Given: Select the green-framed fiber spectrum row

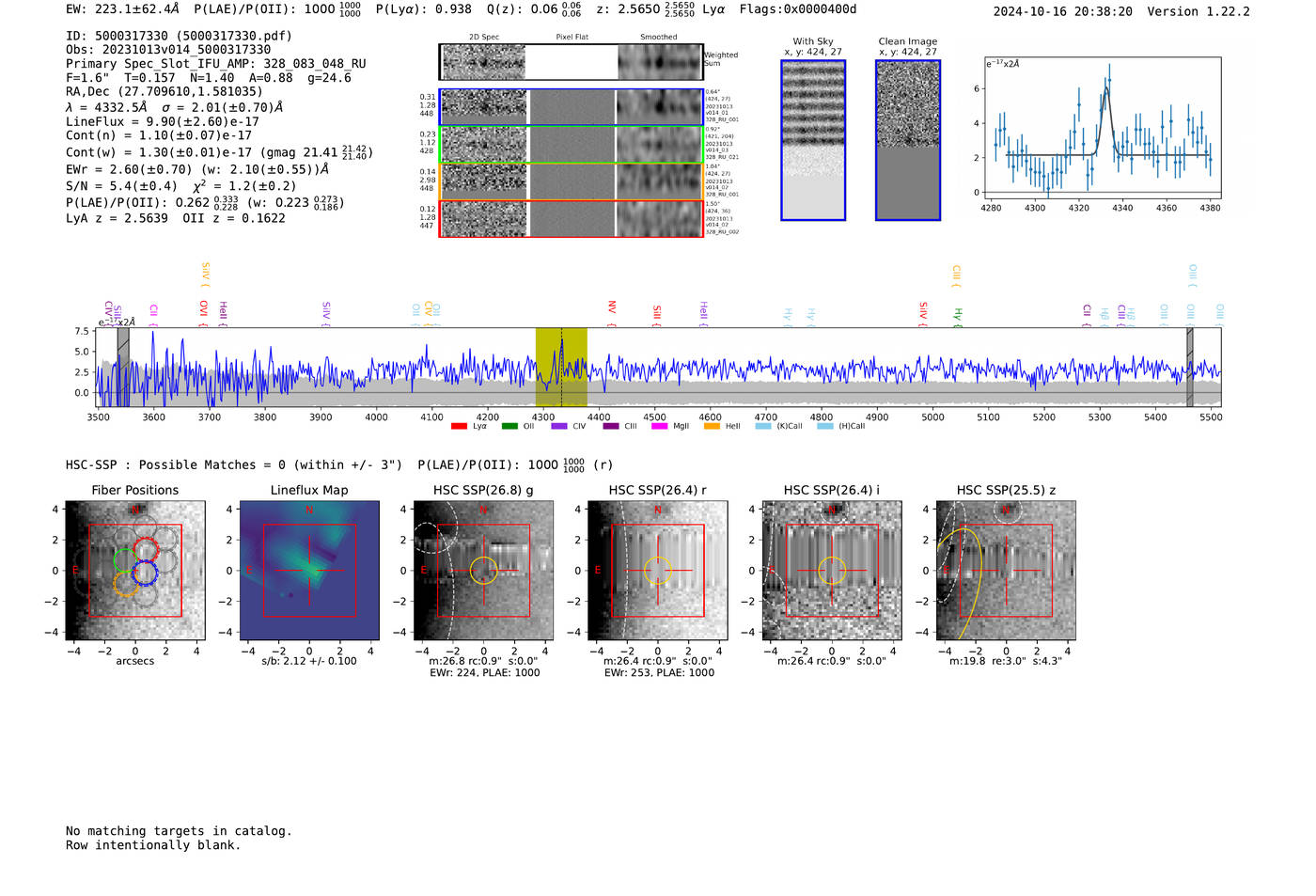Looking at the screenshot, I should [571, 145].
